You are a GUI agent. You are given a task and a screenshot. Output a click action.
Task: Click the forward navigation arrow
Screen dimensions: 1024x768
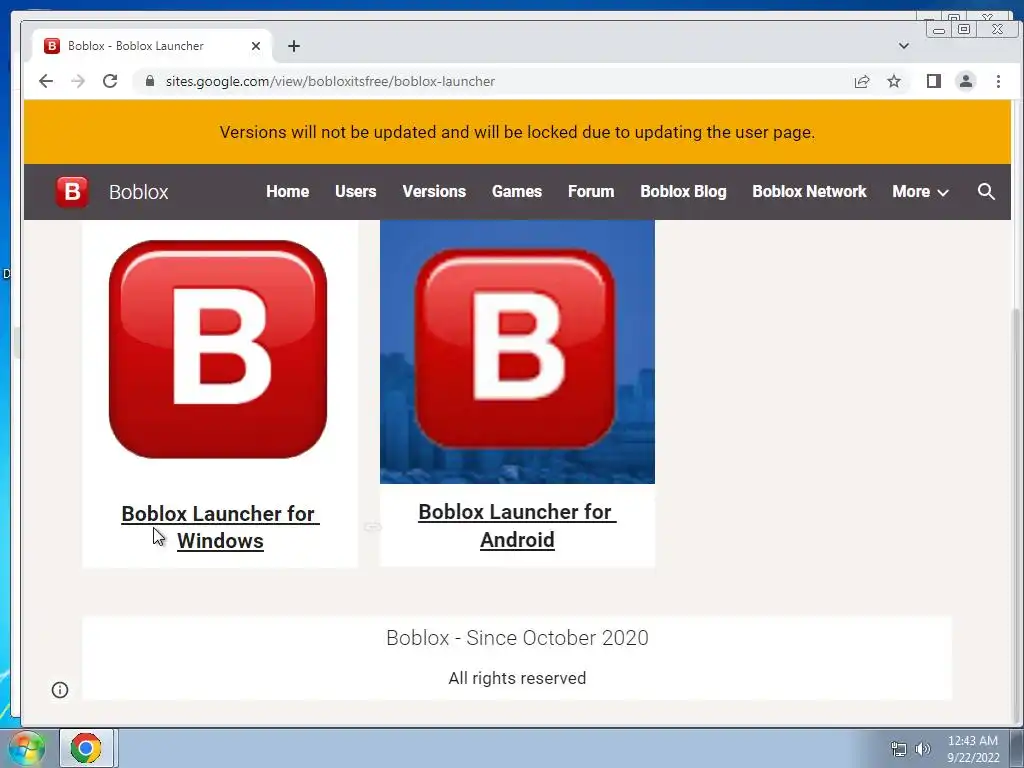(x=78, y=81)
